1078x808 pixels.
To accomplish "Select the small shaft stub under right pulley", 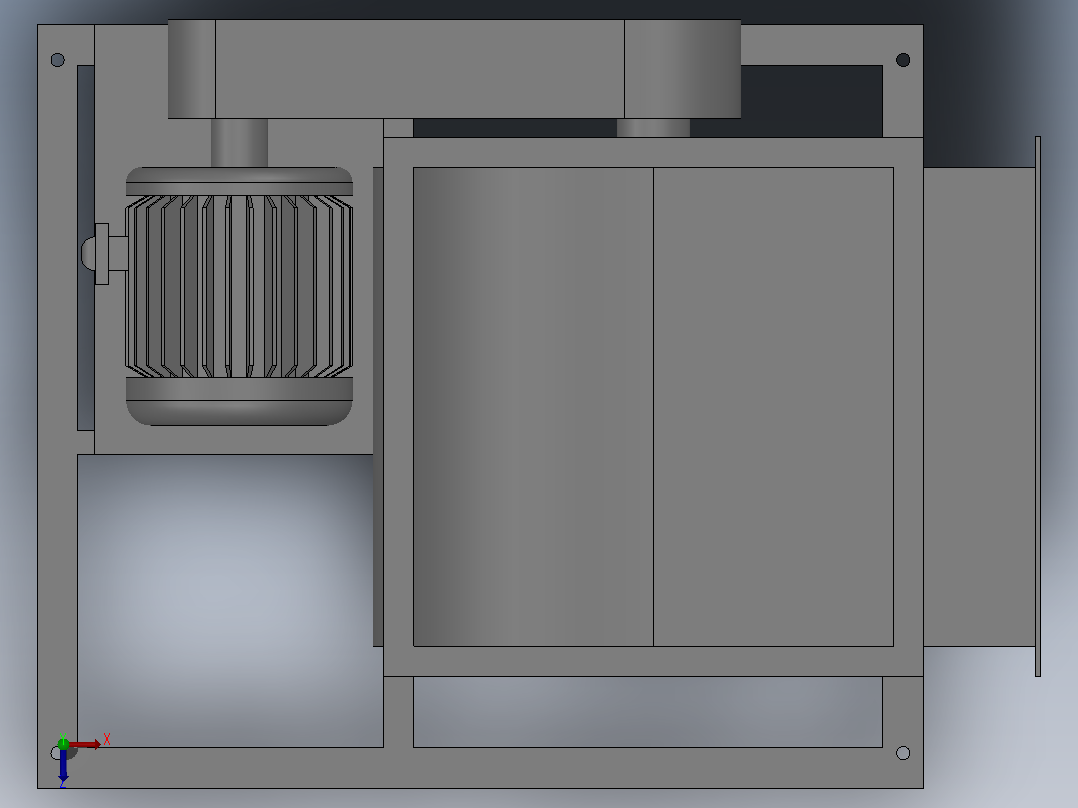I will click(653, 128).
